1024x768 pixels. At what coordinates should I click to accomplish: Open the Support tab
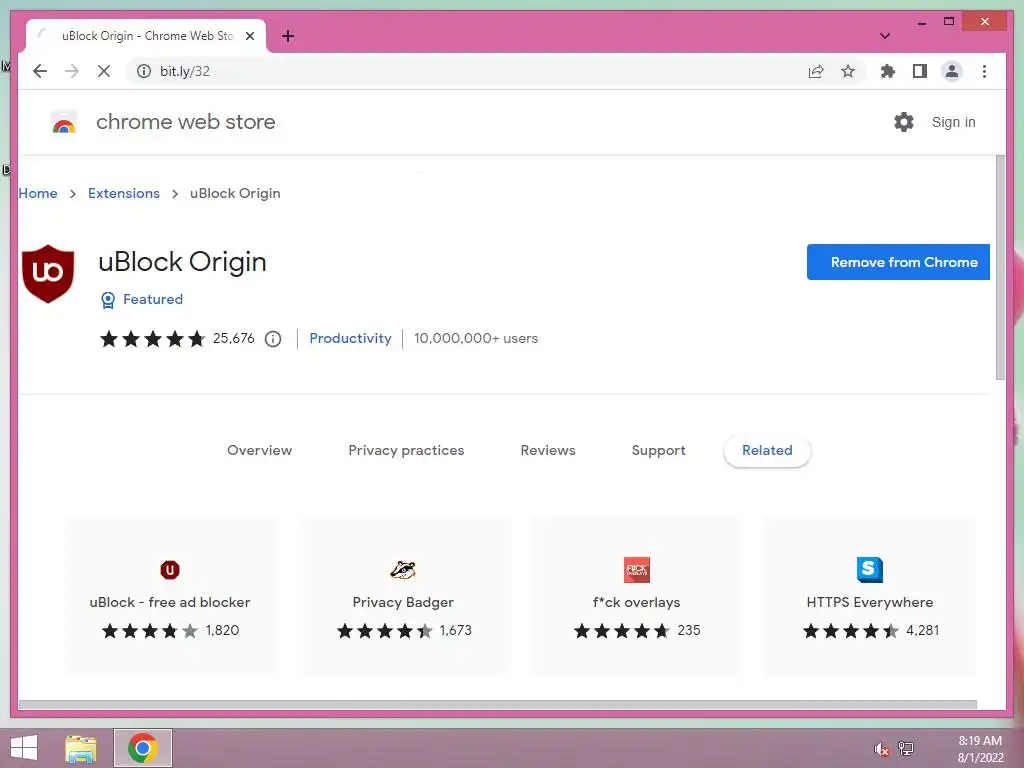(658, 451)
